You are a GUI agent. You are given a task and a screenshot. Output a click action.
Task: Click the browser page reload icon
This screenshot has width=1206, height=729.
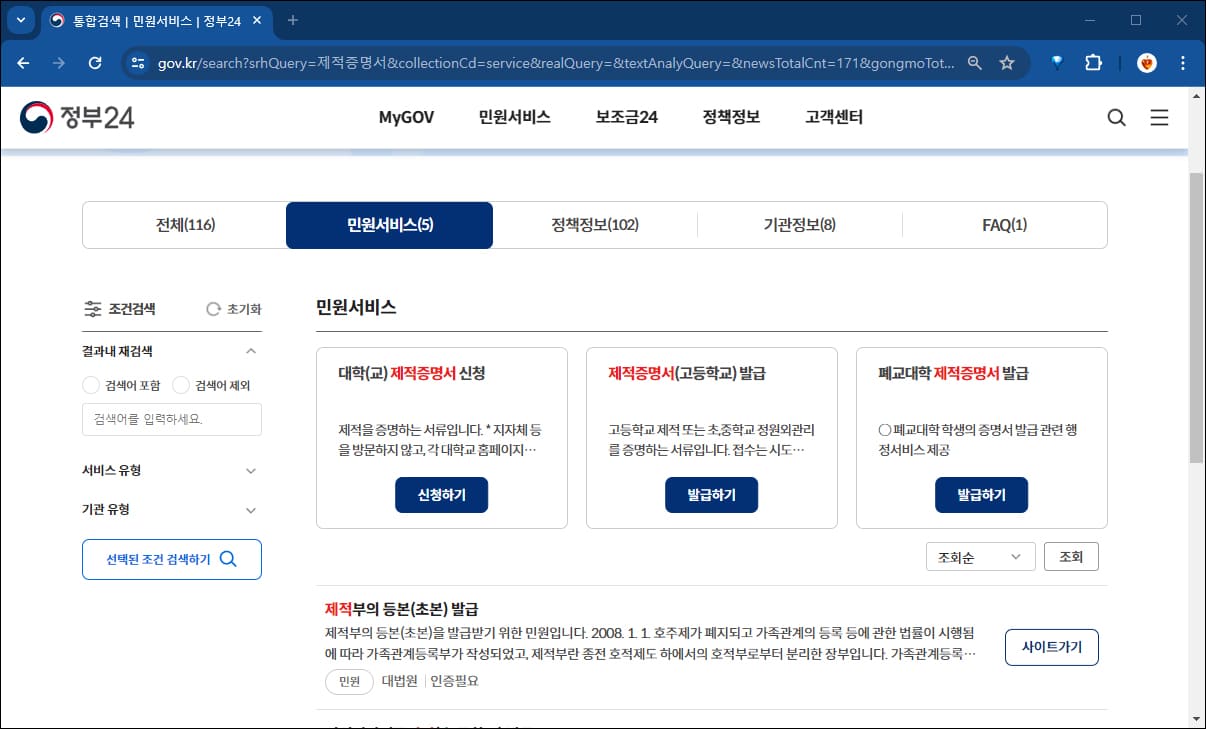[95, 61]
